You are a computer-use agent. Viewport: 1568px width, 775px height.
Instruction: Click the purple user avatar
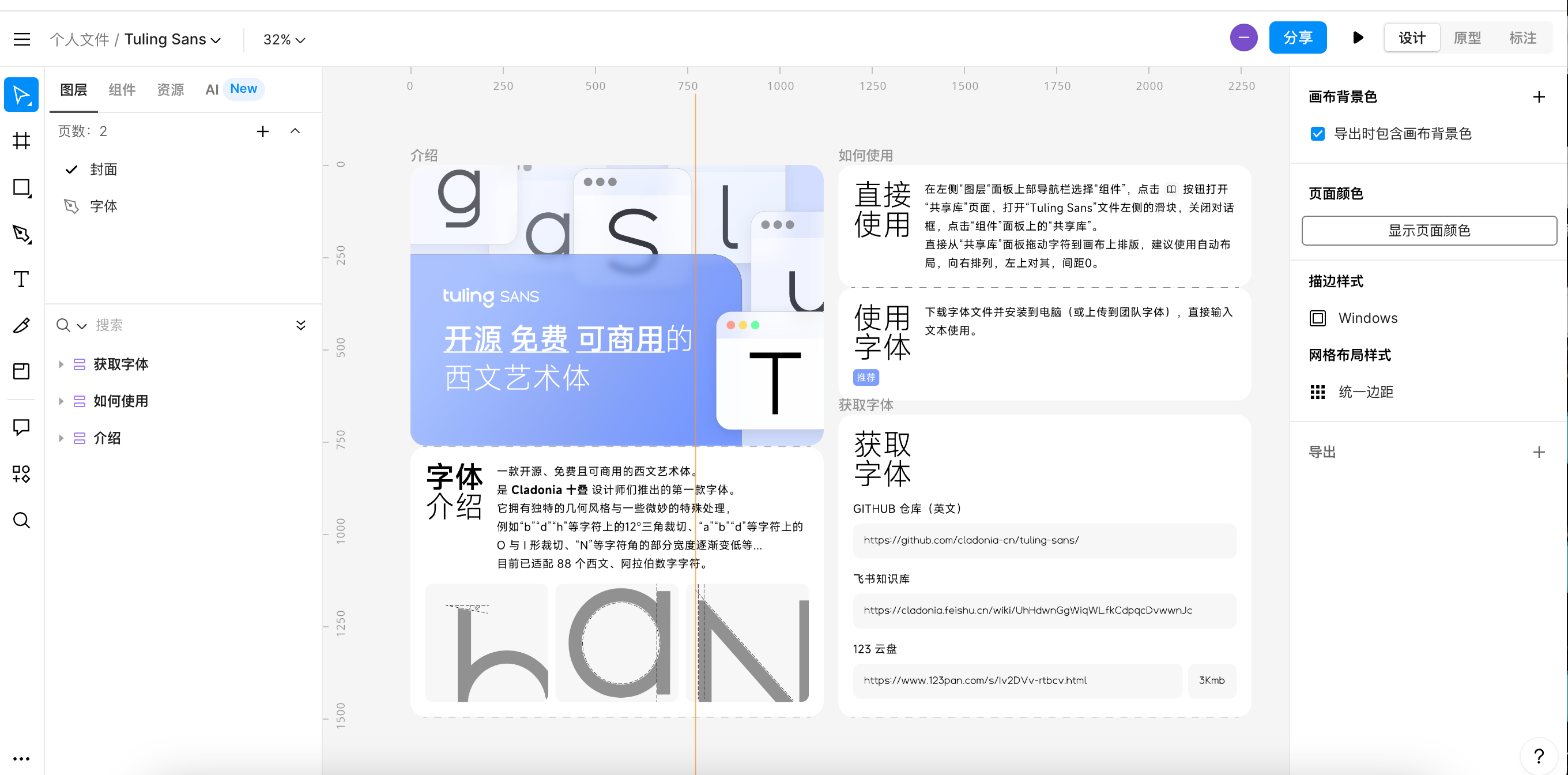(1243, 37)
